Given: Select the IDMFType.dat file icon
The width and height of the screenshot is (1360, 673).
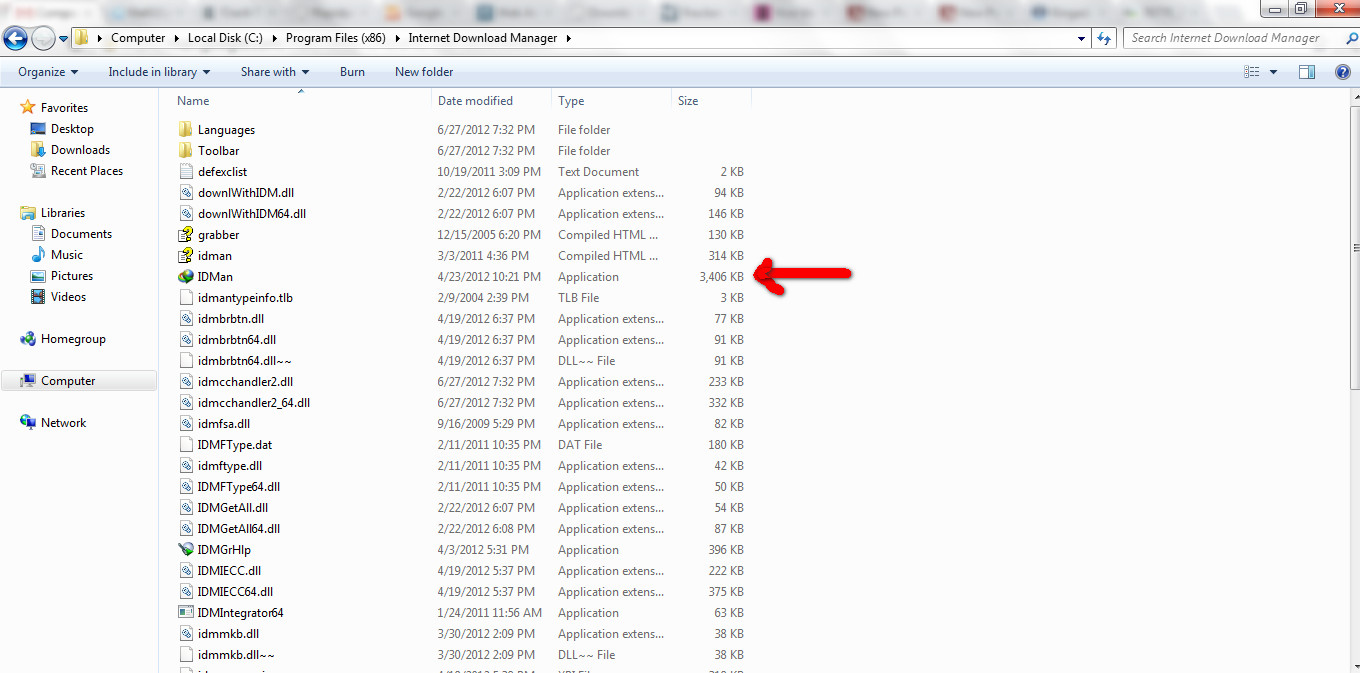Looking at the screenshot, I should [185, 445].
